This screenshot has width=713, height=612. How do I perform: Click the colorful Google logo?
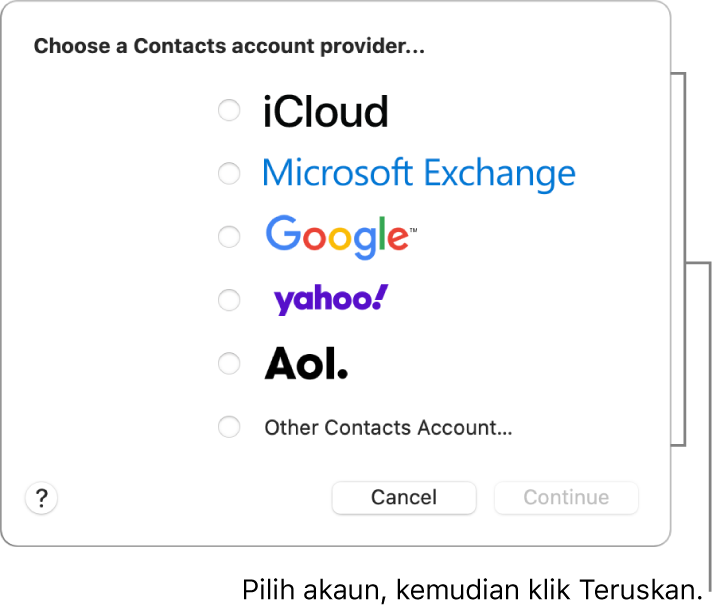pyautogui.click(x=336, y=236)
